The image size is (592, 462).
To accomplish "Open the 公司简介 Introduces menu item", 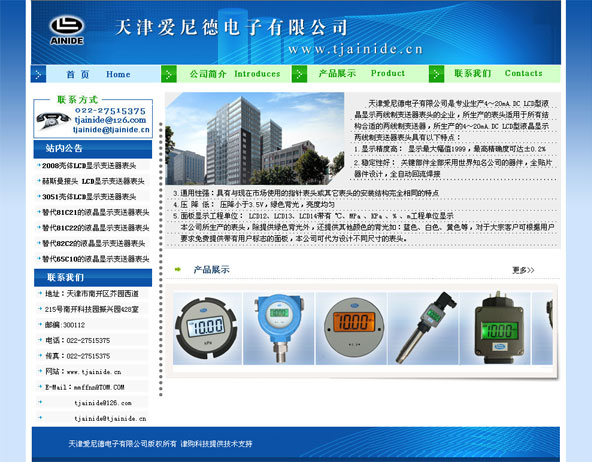I will click(235, 74).
